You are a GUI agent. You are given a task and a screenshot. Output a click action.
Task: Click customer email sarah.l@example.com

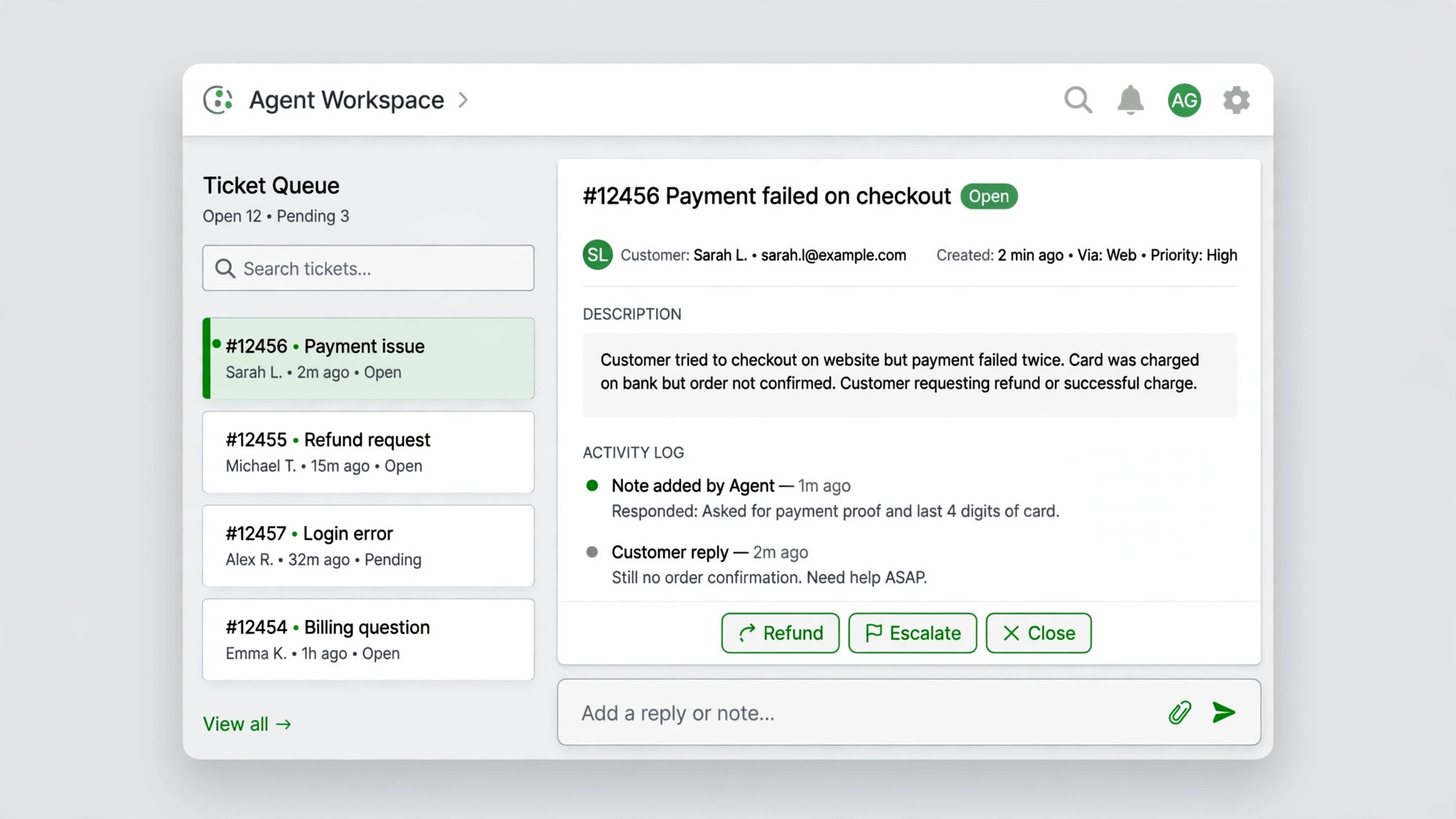tap(833, 255)
